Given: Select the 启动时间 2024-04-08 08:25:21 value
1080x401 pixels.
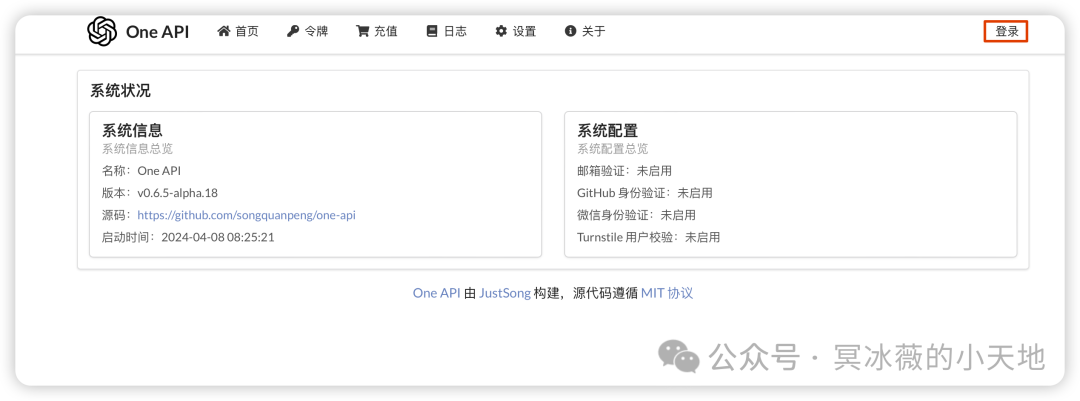Looking at the screenshot, I should click(x=218, y=237).
